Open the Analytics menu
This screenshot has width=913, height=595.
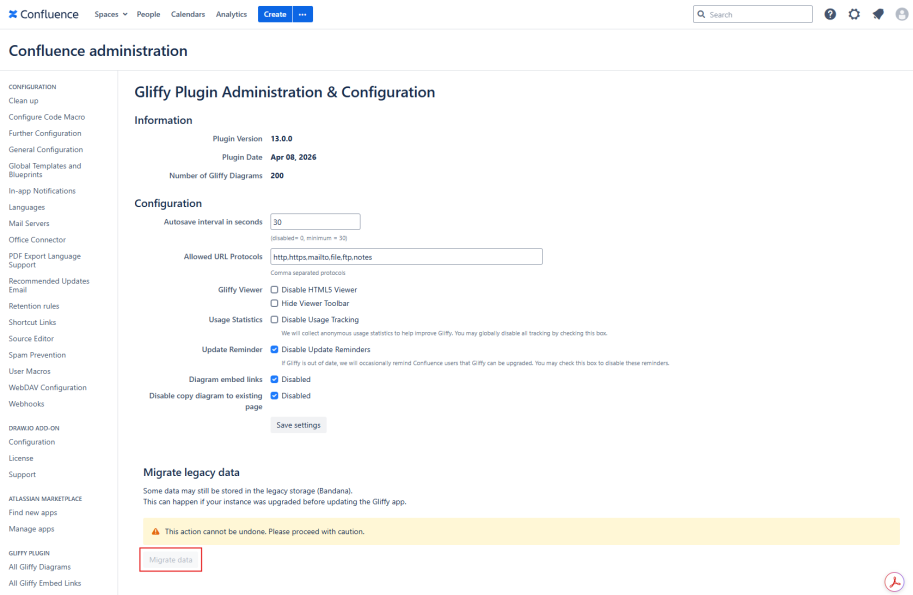(231, 14)
